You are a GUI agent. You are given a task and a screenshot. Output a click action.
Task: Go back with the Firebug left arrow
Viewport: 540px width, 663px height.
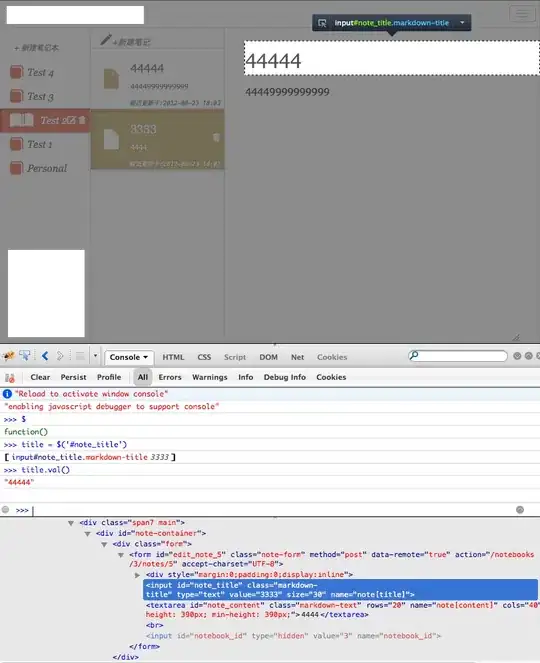(45, 356)
